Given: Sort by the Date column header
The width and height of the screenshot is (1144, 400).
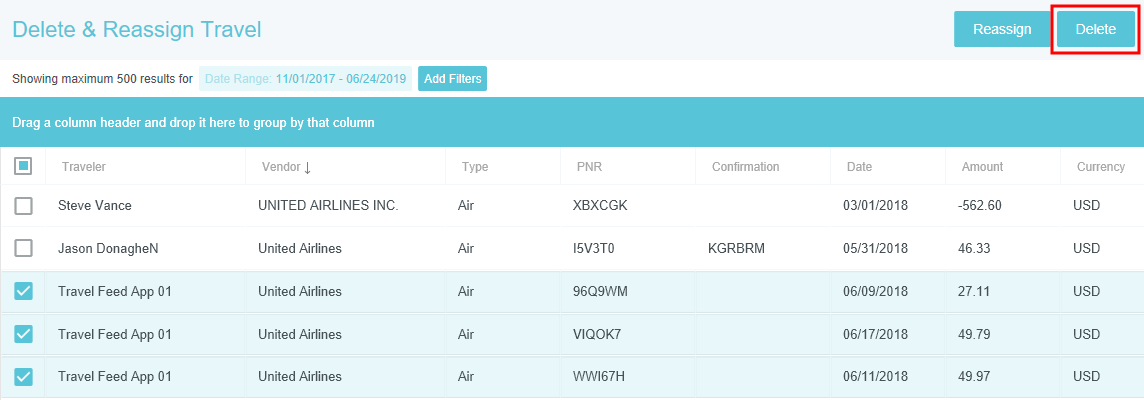Looking at the screenshot, I should pos(859,167).
